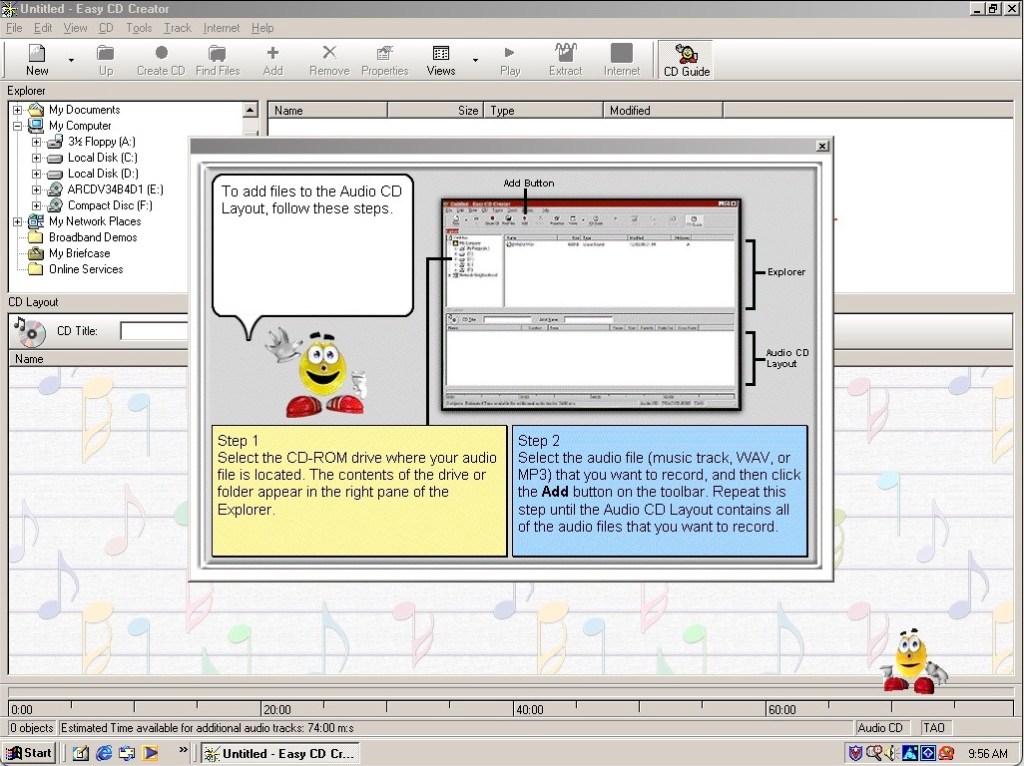Click the Windows Start button

coord(29,753)
